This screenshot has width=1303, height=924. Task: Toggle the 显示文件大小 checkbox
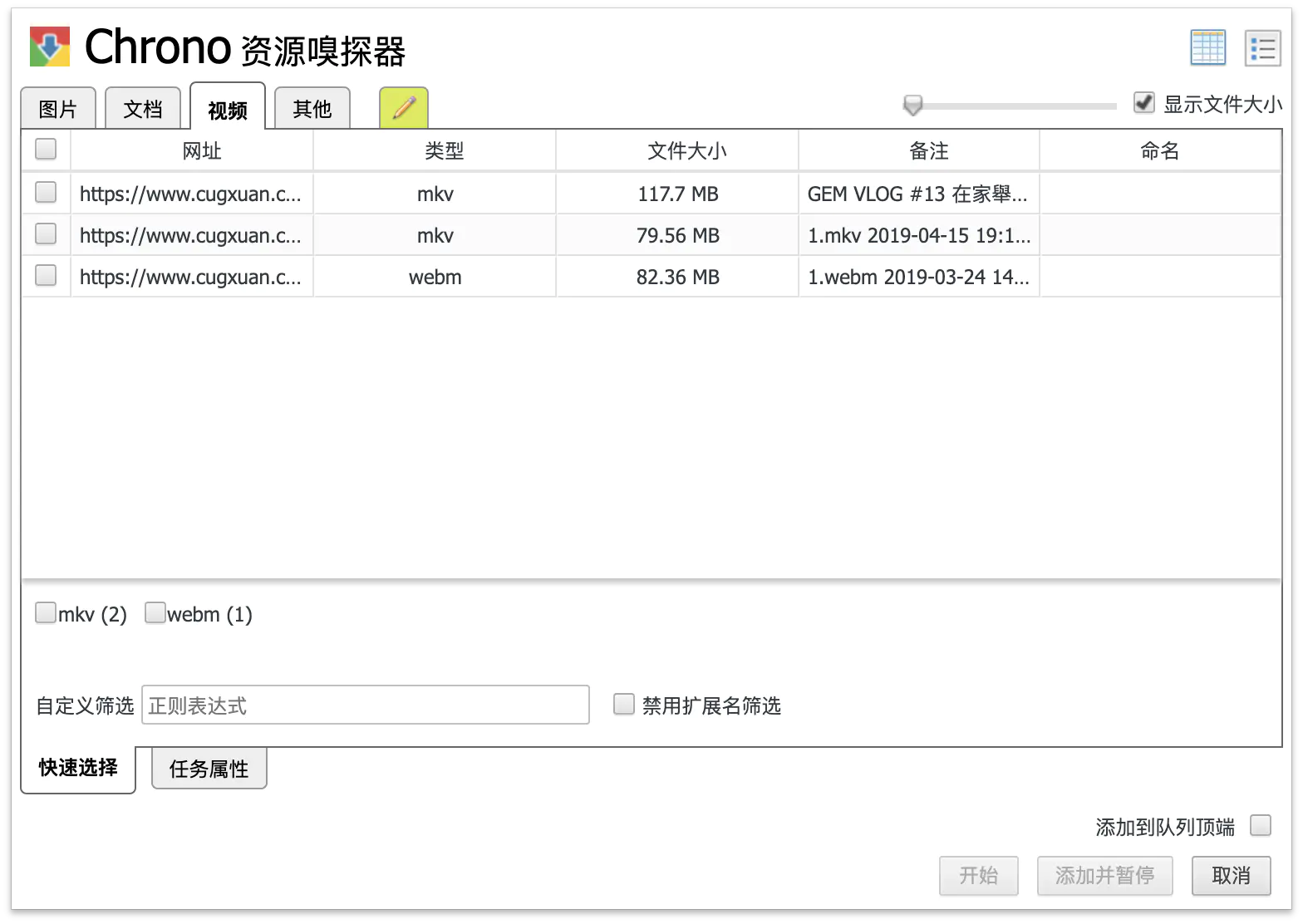point(1144,102)
